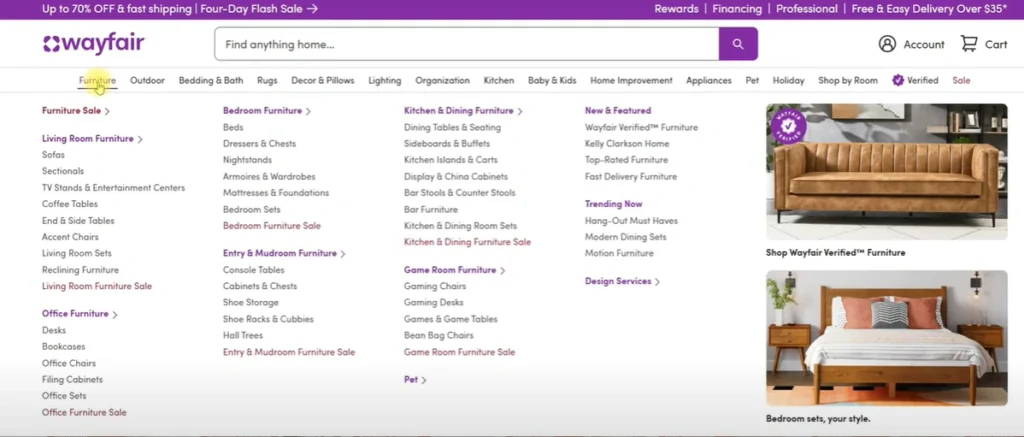Open the Sale navigation item
The image size is (1024, 437).
pyautogui.click(x=961, y=80)
